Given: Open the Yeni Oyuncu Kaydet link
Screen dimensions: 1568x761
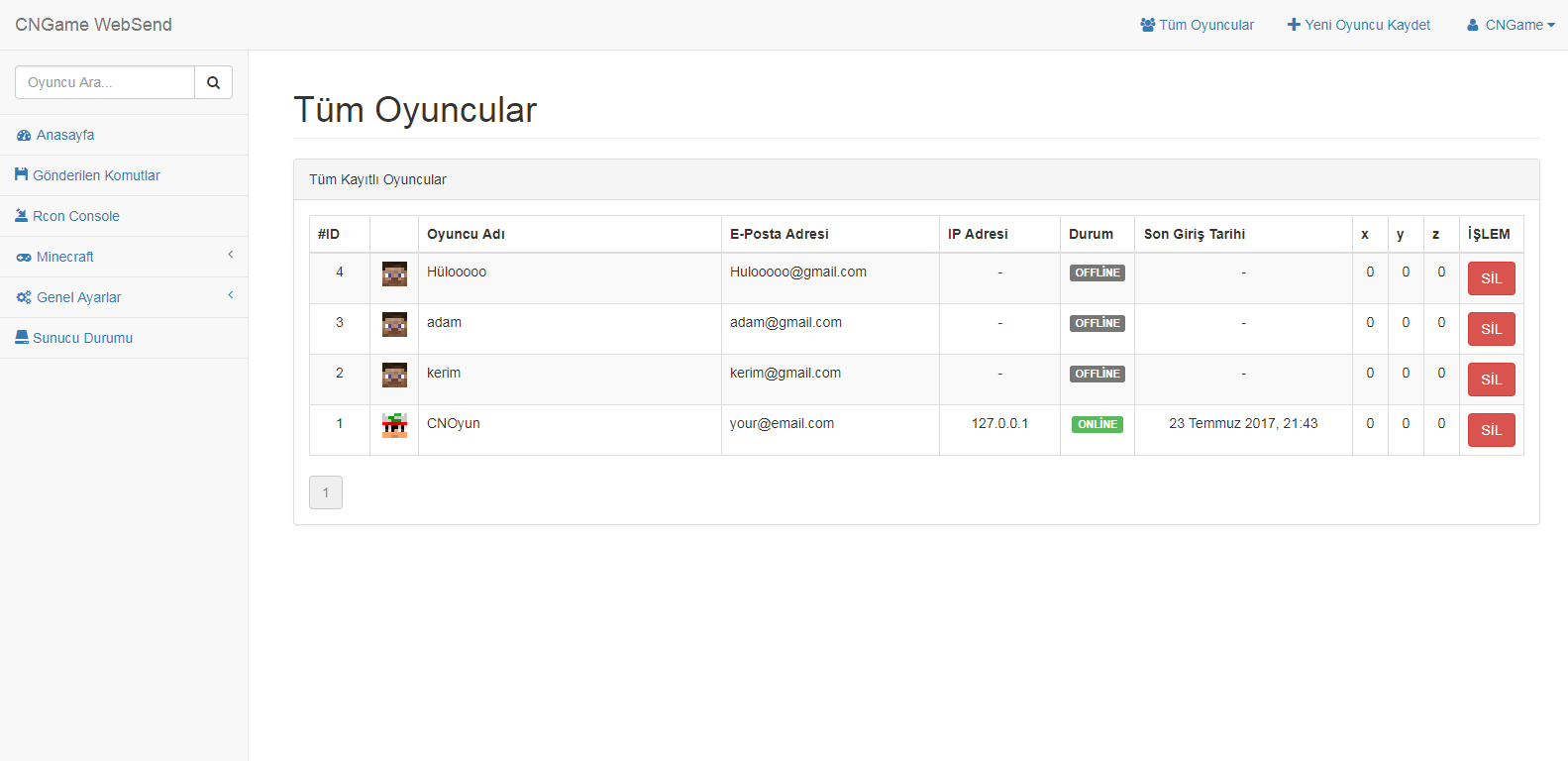Looking at the screenshot, I should [x=1358, y=25].
